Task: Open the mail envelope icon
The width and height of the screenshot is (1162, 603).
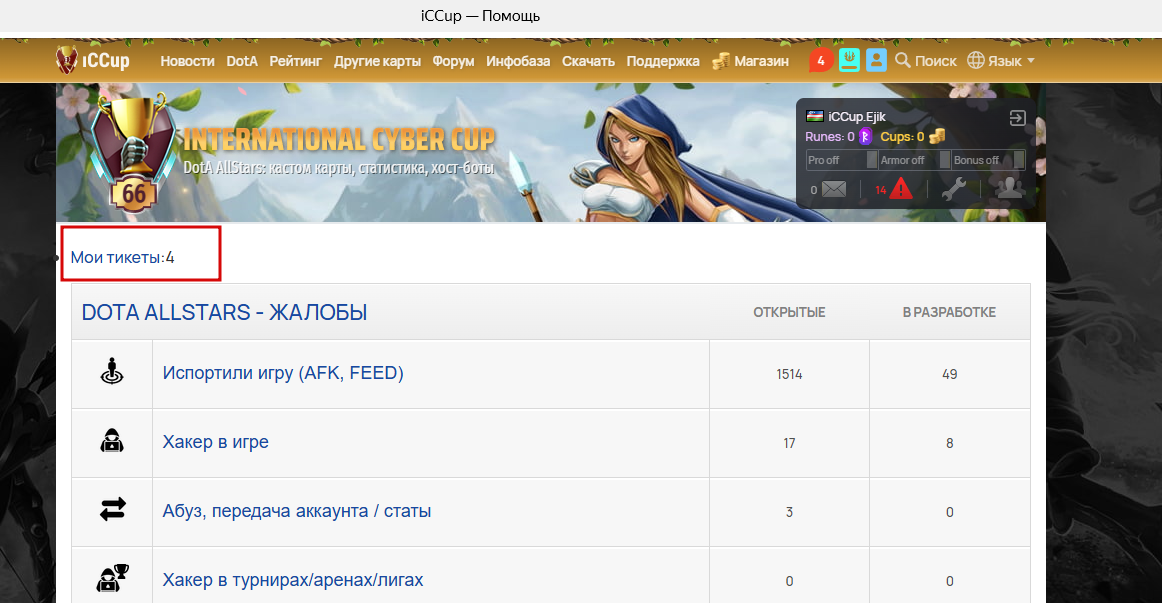Action: 834,190
